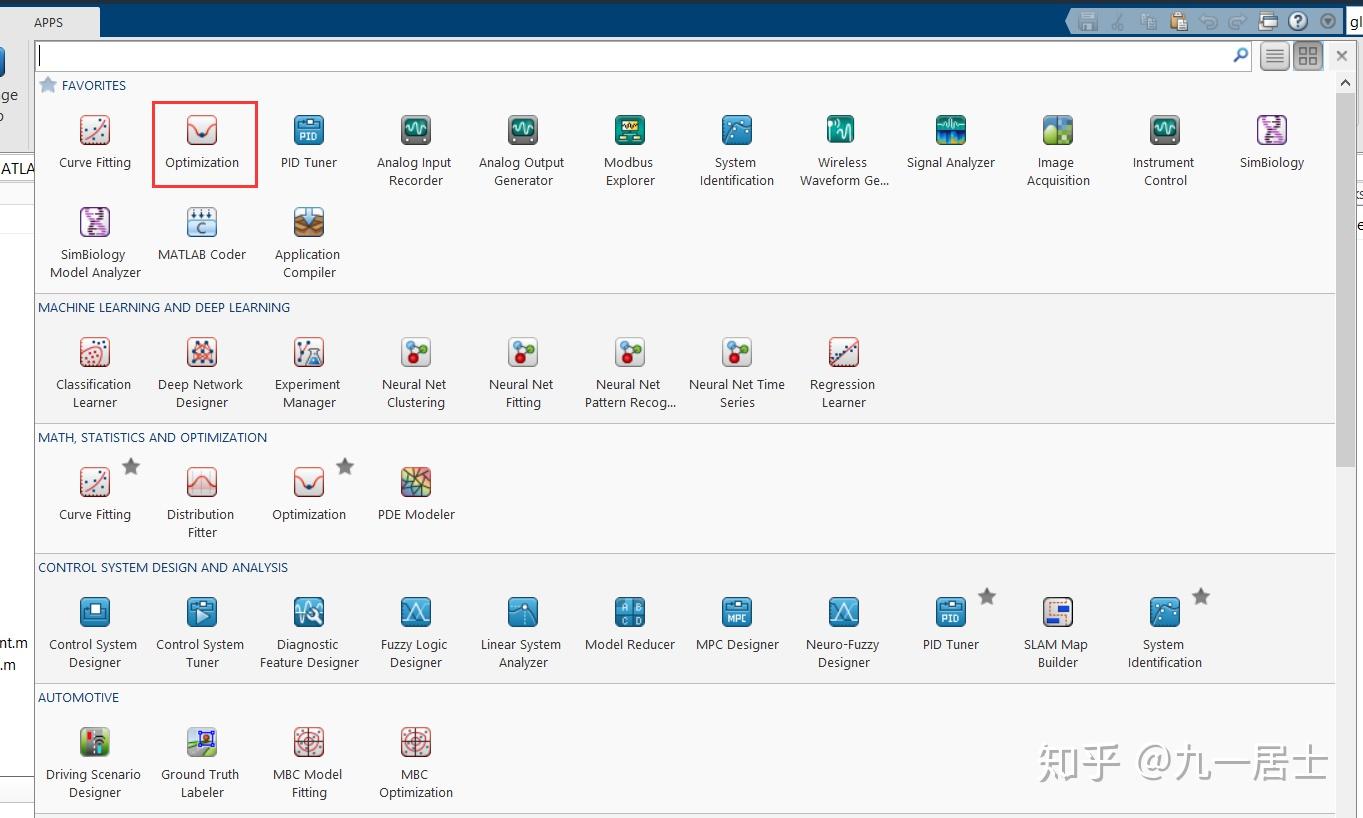The width and height of the screenshot is (1363, 818).
Task: Unfavorite the Optimization app via its star
Action: click(x=345, y=465)
